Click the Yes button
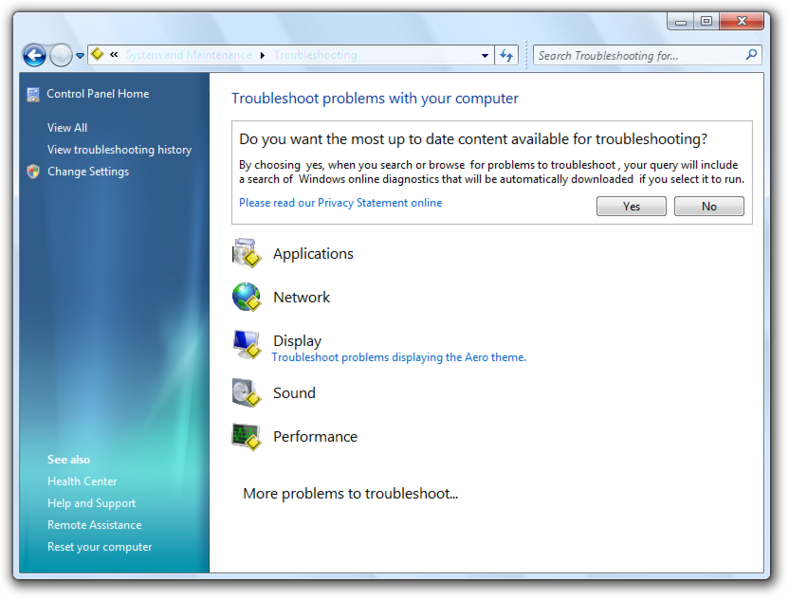The width and height of the screenshot is (789, 599). point(632,206)
